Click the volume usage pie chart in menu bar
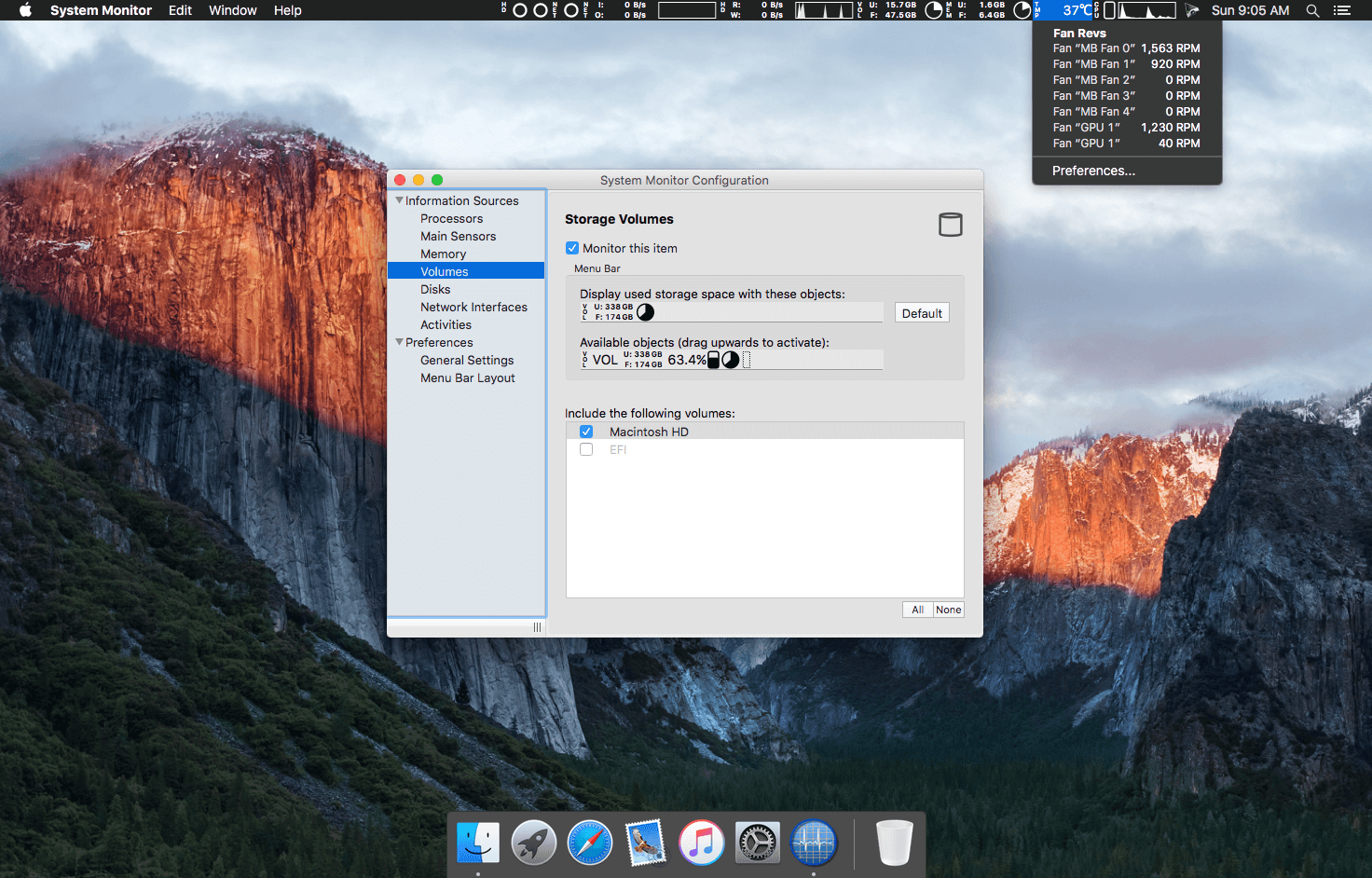This screenshot has width=1372, height=878. click(934, 10)
